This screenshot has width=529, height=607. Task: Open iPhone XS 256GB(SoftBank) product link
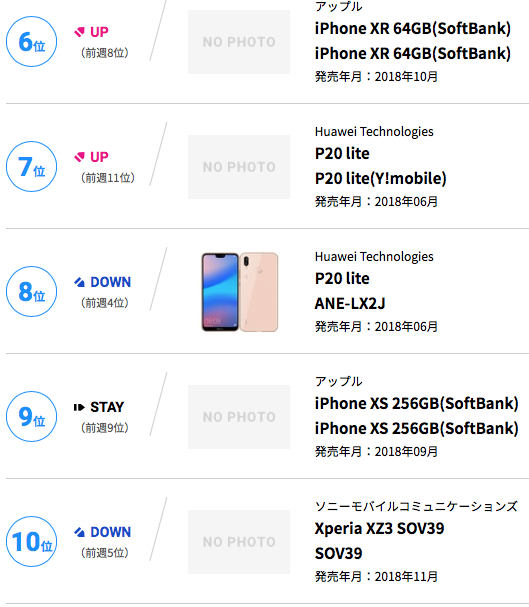tap(416, 404)
